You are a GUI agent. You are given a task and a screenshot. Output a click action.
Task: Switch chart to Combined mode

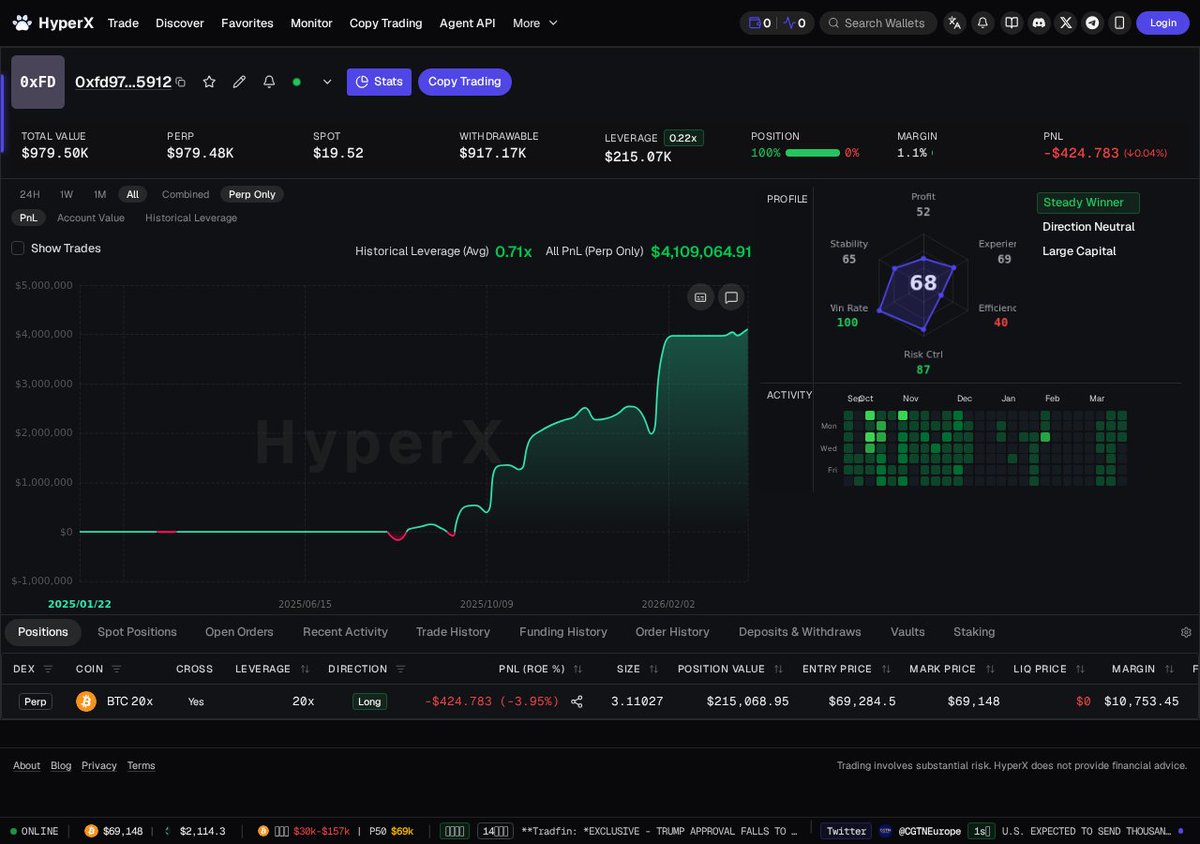click(x=185, y=194)
